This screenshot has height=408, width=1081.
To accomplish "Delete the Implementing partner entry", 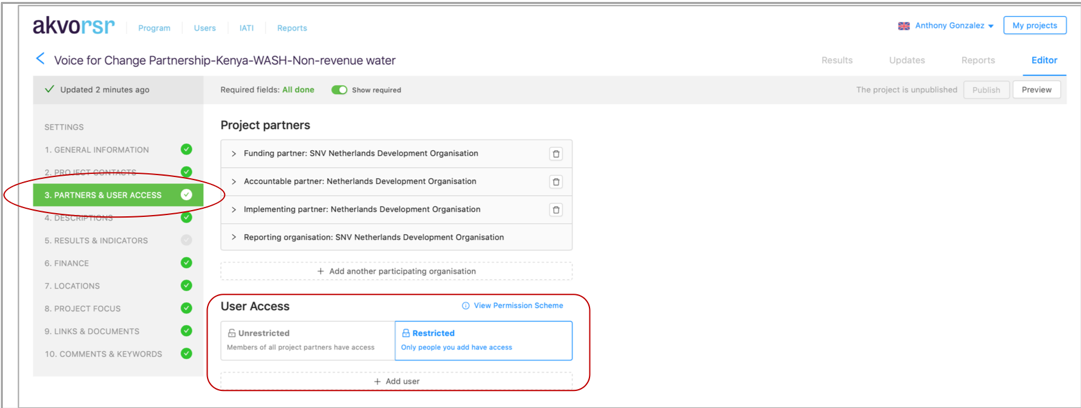I will point(556,210).
